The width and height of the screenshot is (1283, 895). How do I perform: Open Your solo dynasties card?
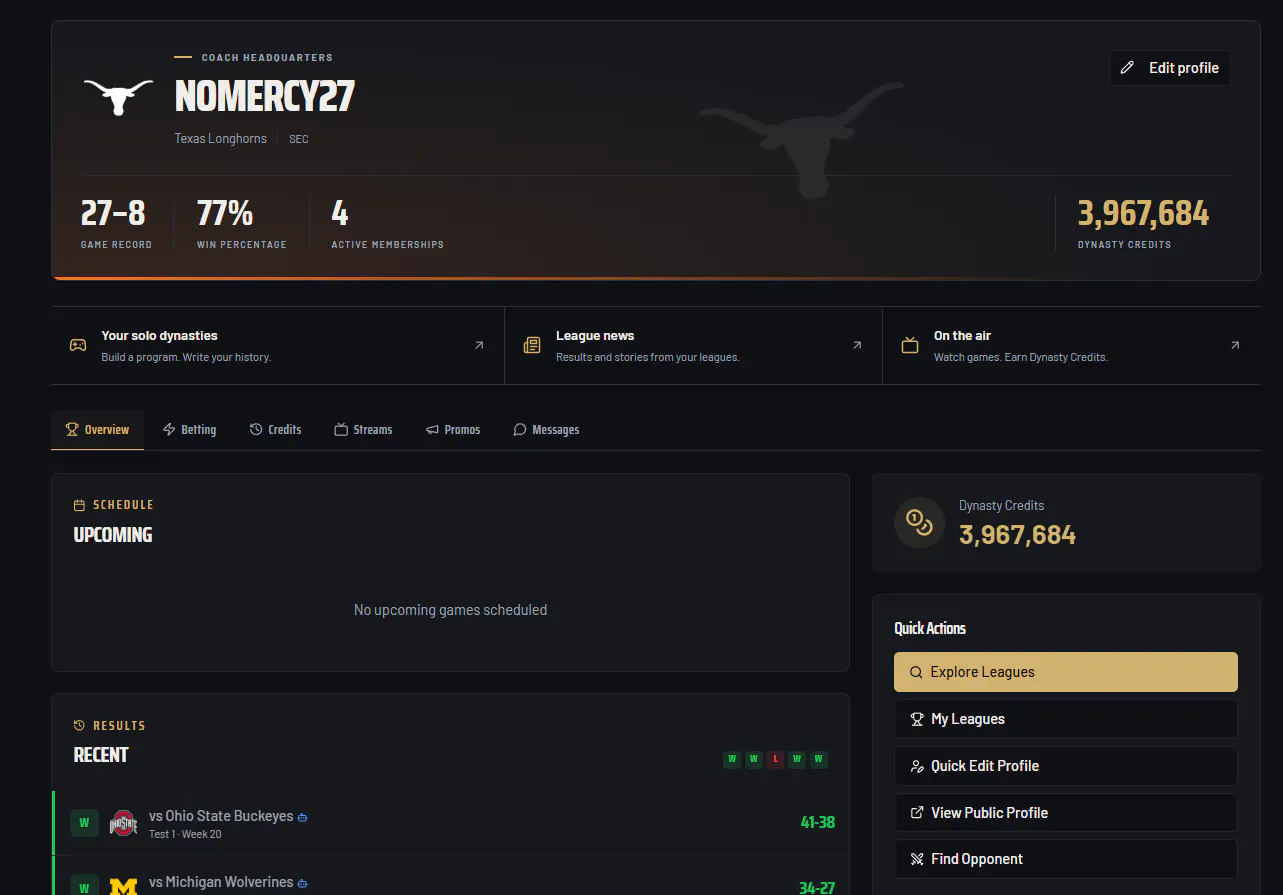[277, 345]
